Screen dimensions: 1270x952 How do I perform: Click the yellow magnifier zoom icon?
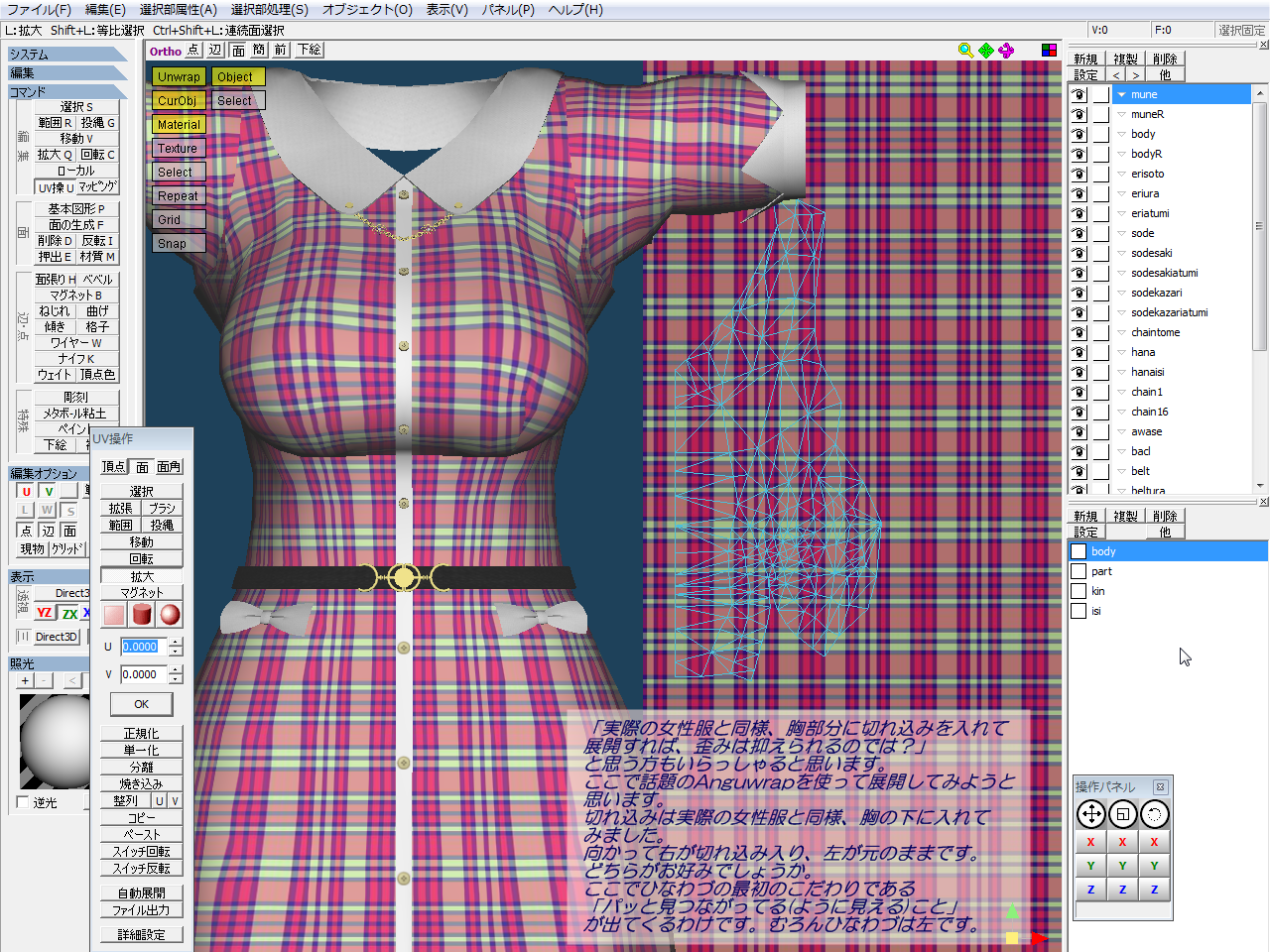[x=965, y=51]
